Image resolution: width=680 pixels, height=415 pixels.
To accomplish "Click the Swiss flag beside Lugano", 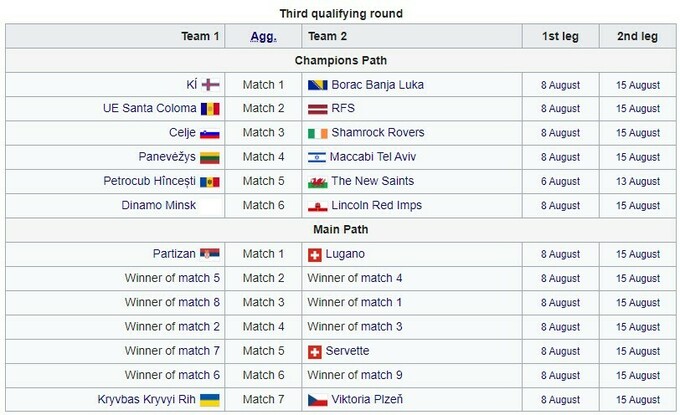I will [x=316, y=254].
